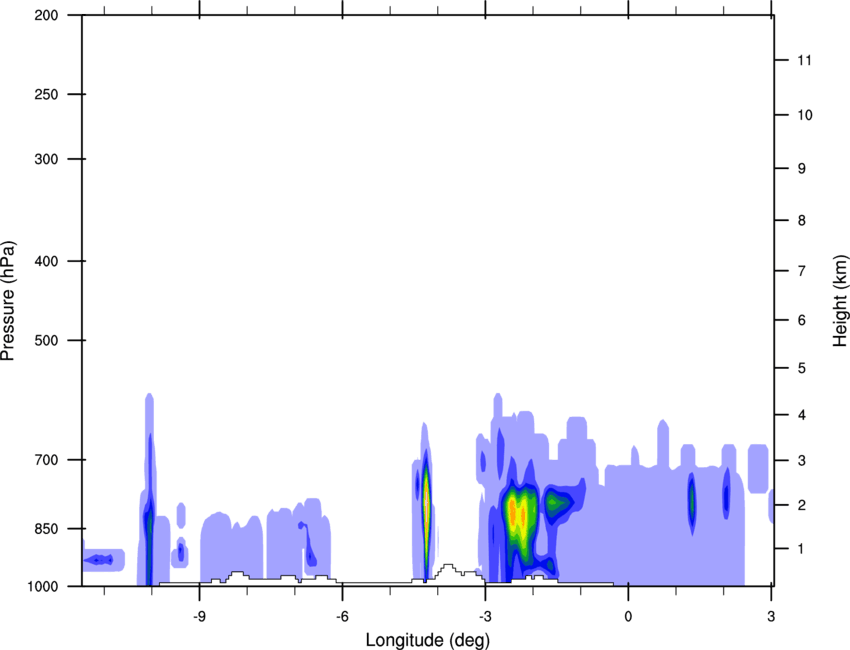Click the 4 km height label
Screen dimensions: 850x650
802,415
